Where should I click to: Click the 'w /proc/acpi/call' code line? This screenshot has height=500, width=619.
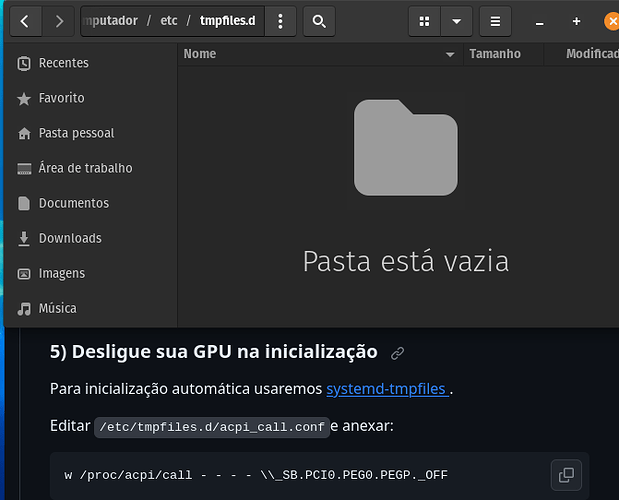click(x=256, y=475)
